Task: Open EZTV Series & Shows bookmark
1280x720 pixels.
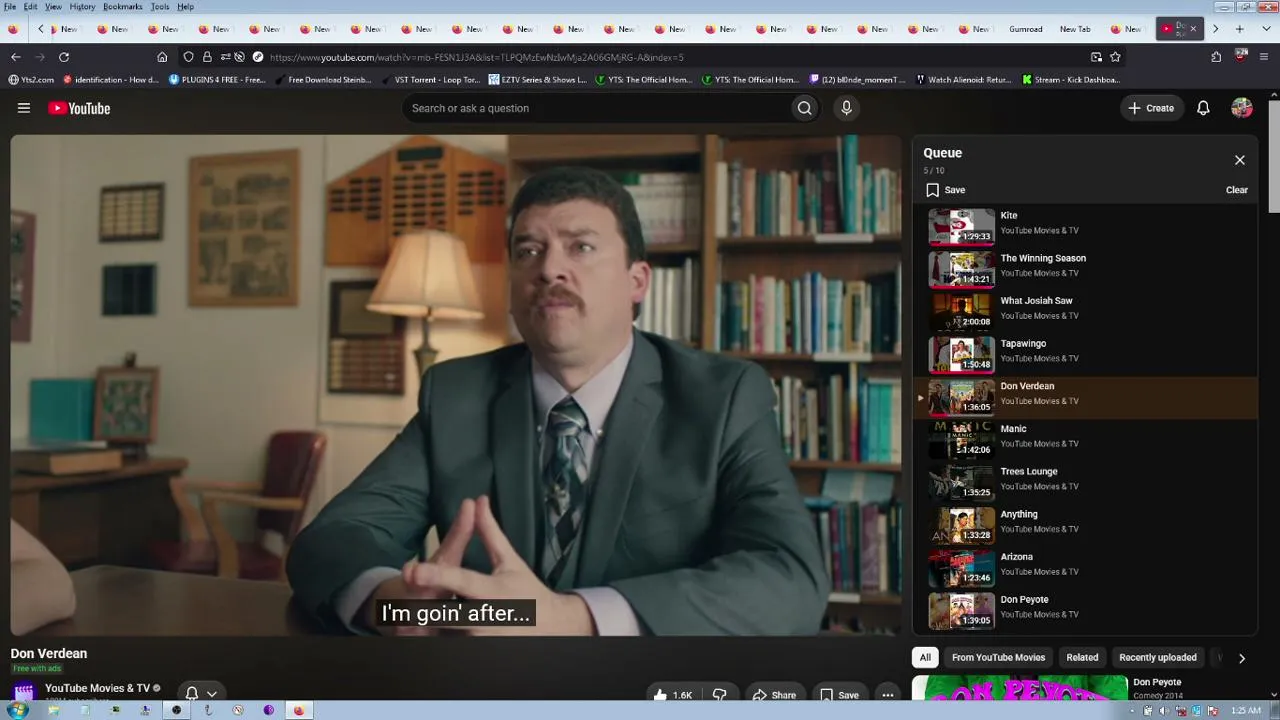Action: click(538, 80)
